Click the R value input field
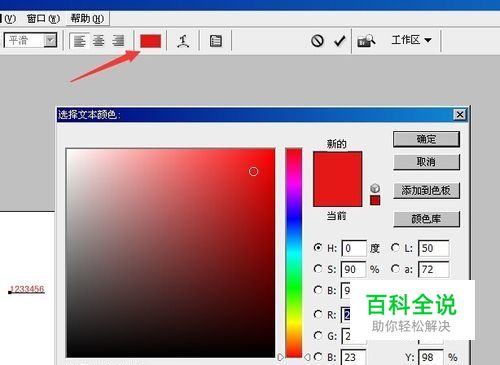Image resolution: width=500 pixels, height=365 pixels. tap(346, 315)
